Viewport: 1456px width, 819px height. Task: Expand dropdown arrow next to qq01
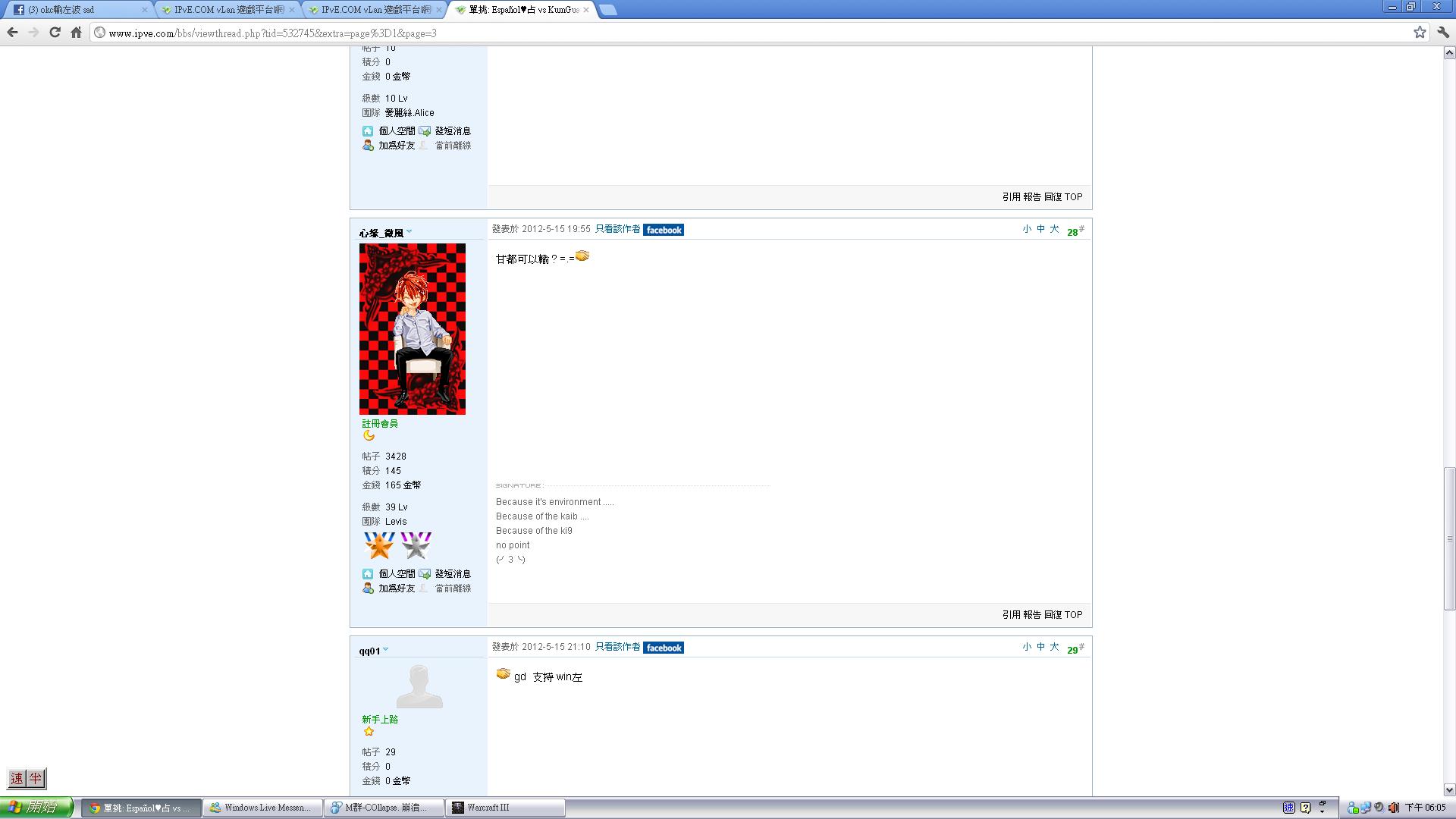point(386,649)
